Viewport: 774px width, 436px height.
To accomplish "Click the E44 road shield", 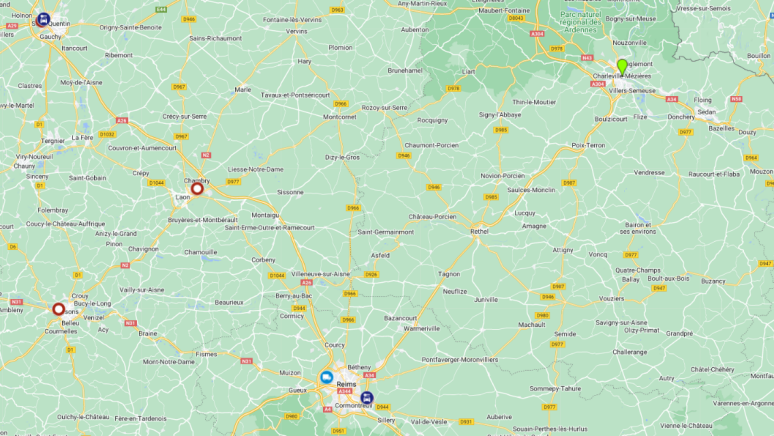I will pyautogui.click(x=161, y=9).
